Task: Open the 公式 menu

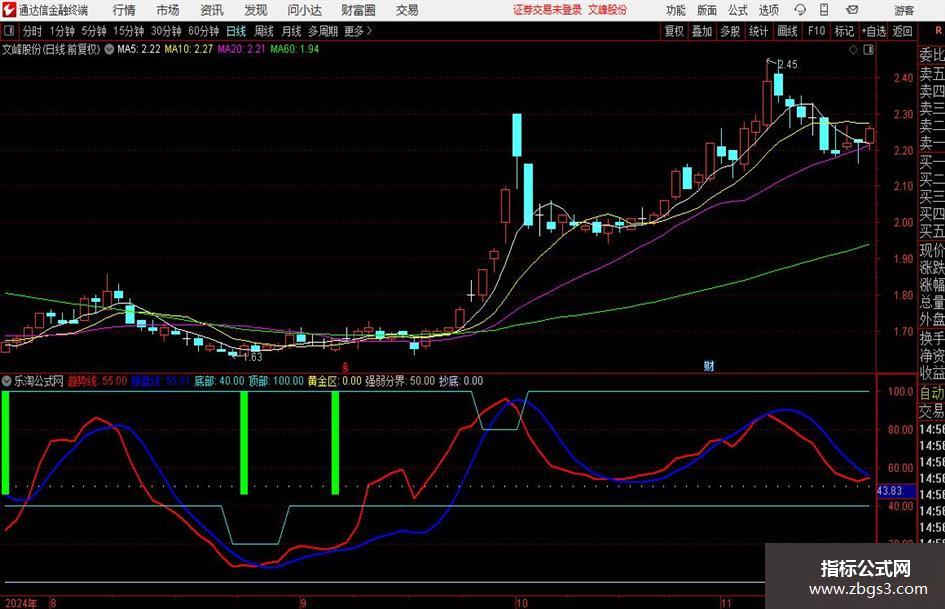Action: tap(738, 10)
